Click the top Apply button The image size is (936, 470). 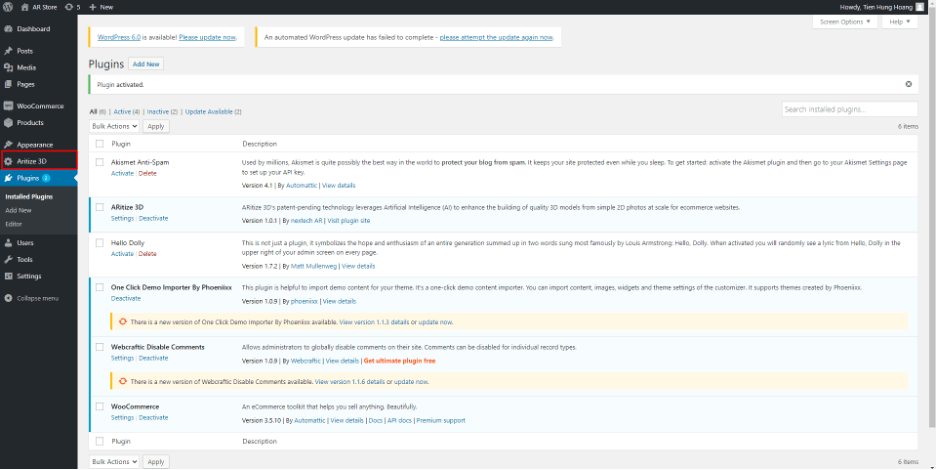click(156, 126)
